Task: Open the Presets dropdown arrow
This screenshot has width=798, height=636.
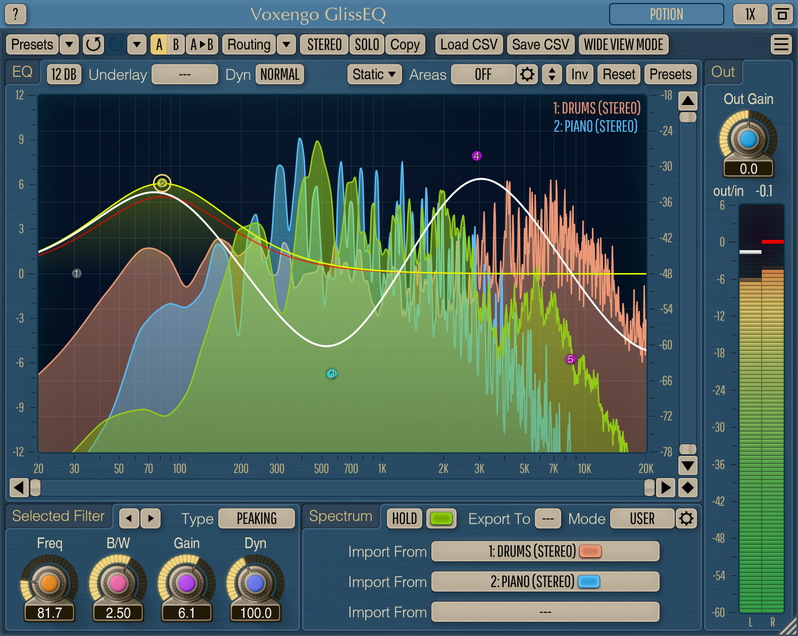Action: (69, 45)
